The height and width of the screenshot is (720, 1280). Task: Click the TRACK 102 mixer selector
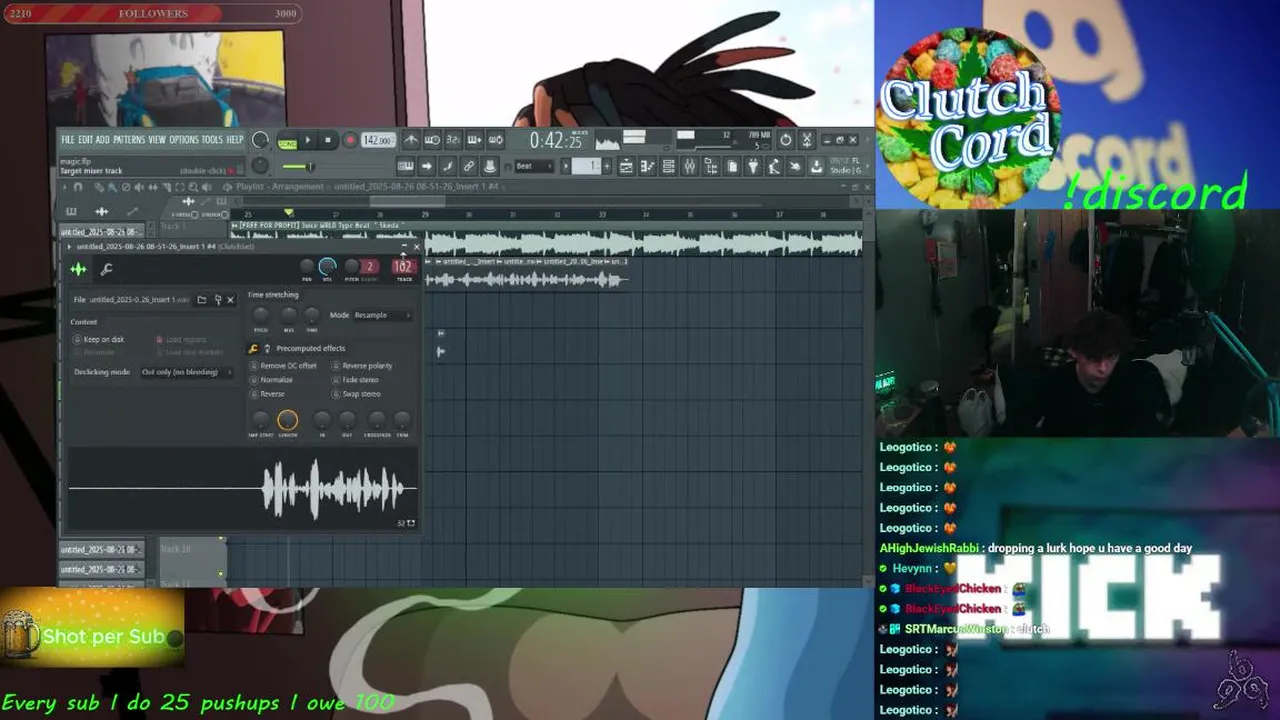[404, 267]
